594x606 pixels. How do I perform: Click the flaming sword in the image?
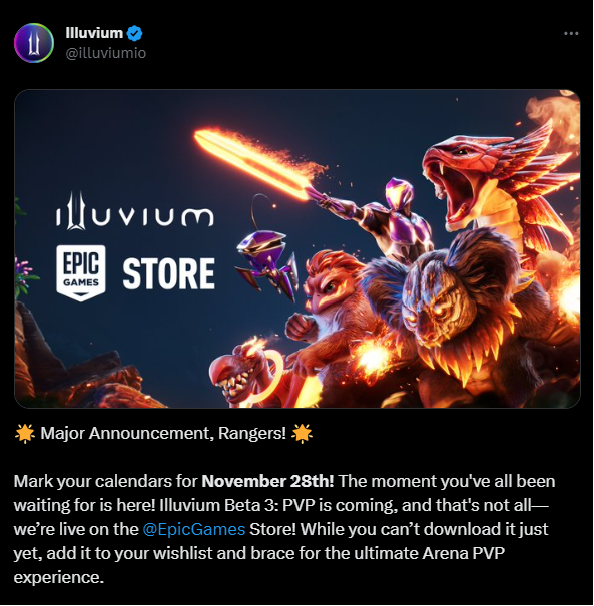click(257, 163)
